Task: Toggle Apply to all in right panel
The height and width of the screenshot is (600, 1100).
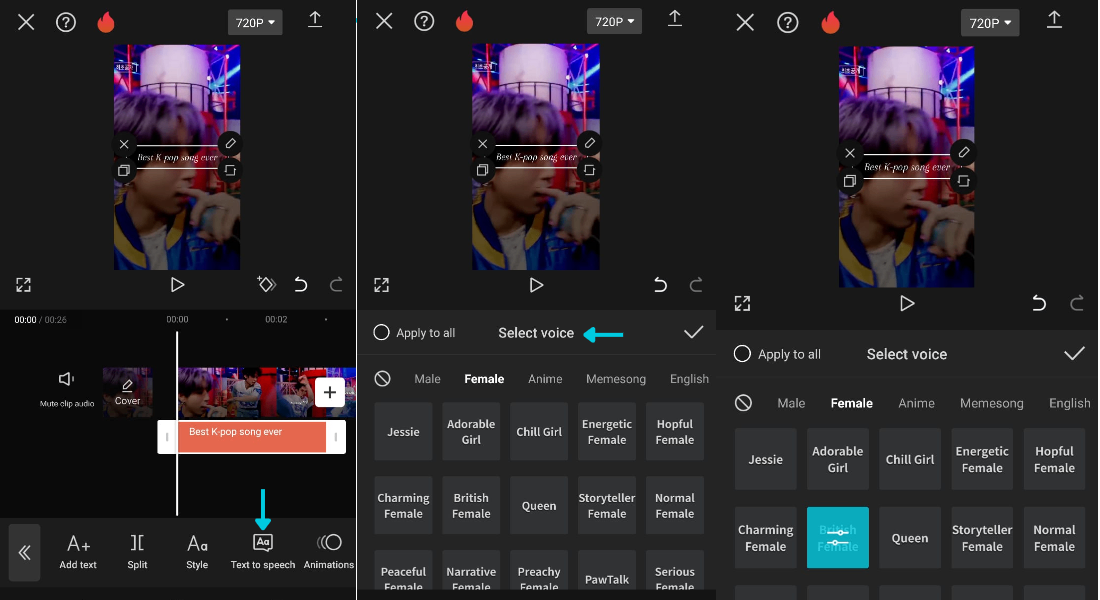Action: [777, 354]
